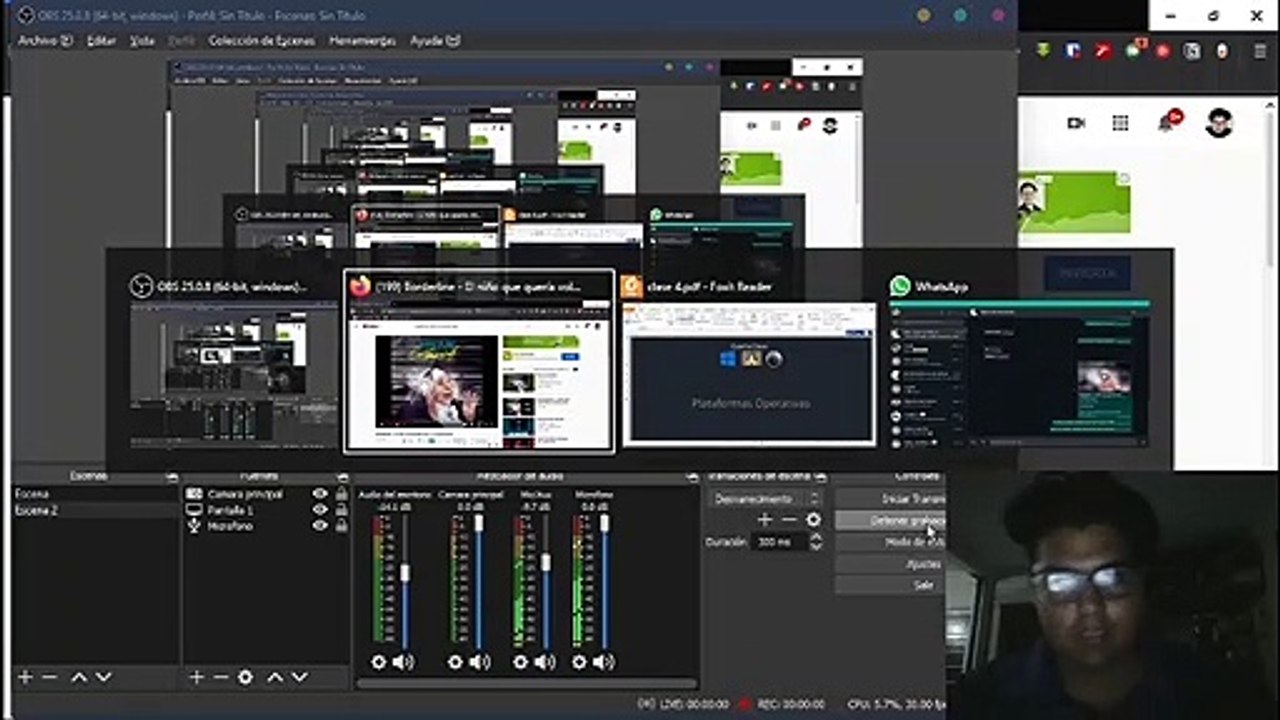Open source properties gear in Fuentes panel
Image resolution: width=1280 pixels, height=720 pixels.
point(245,677)
